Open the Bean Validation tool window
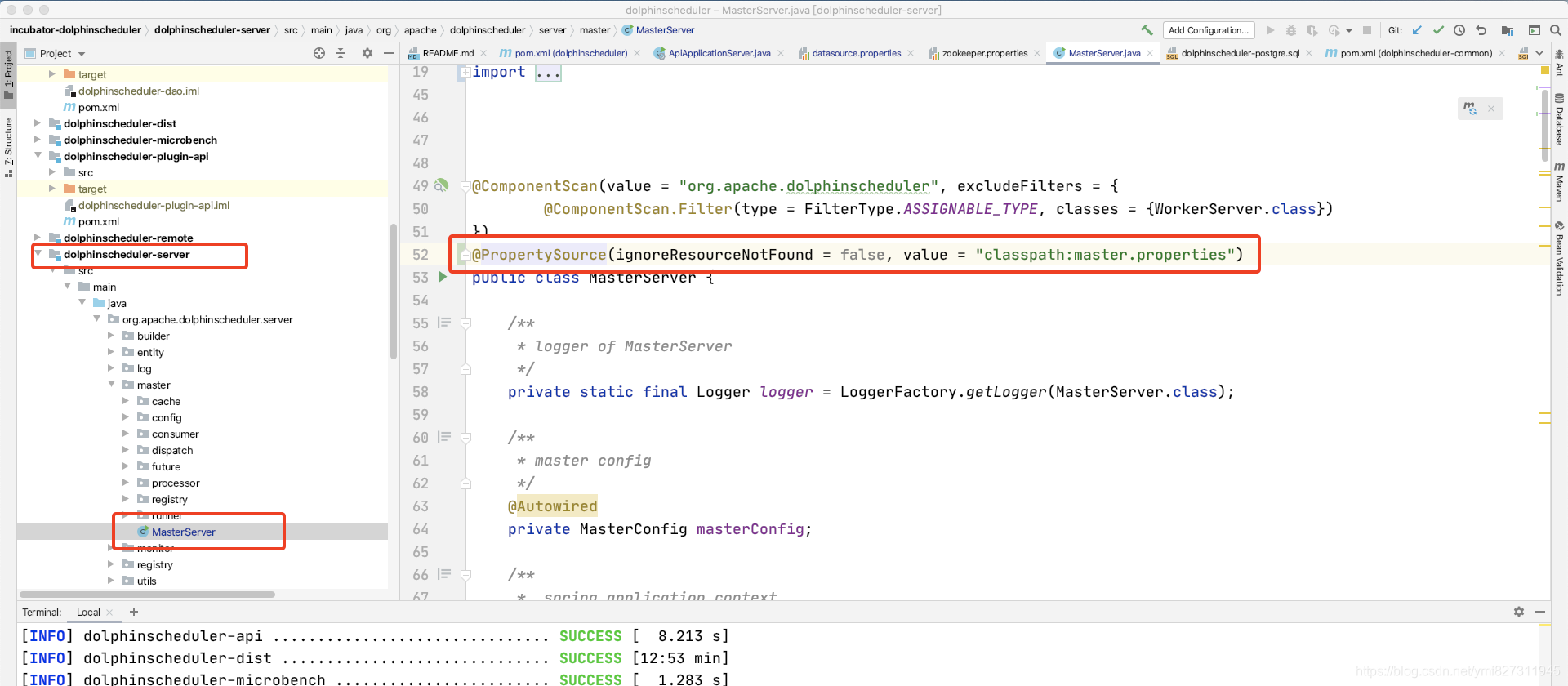This screenshot has height=686, width=1568. [1559, 258]
